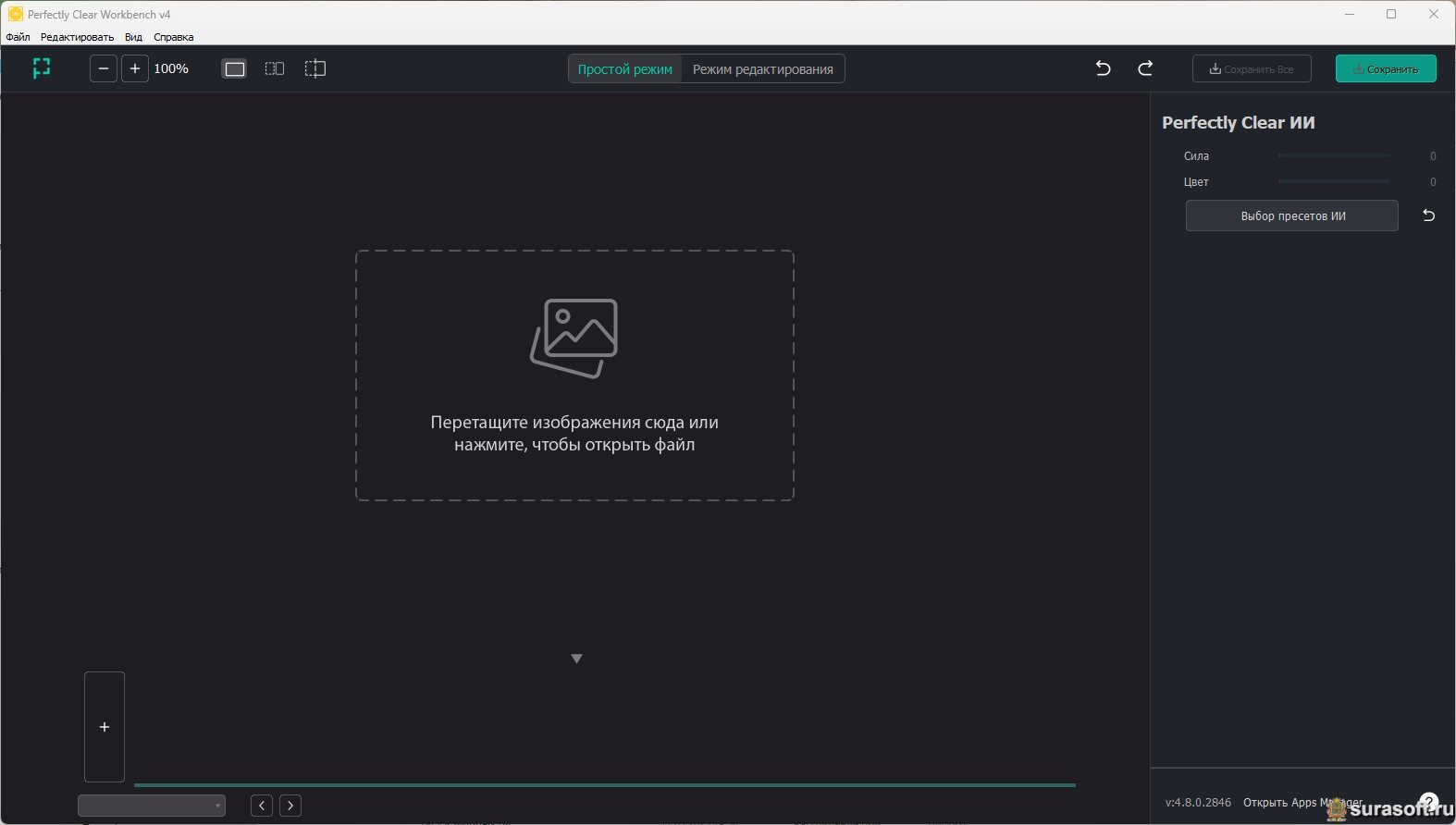The image size is (1456, 825).
Task: Close the Perfectly Clear Workbench window
Action: tap(1434, 14)
